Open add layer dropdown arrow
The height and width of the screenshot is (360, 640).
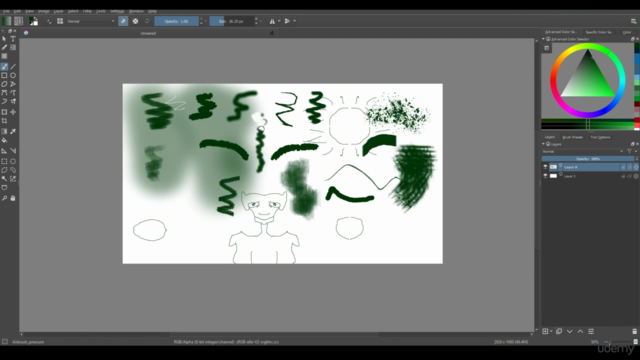tap(551, 331)
